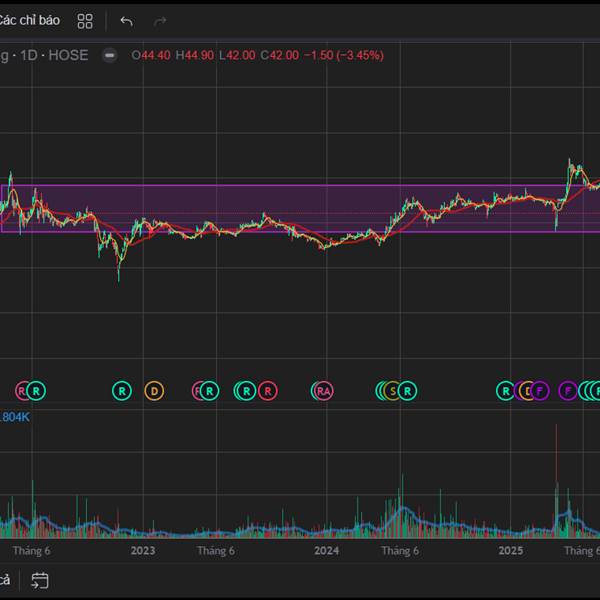
Task: Click the 2025 label on time axis
Action: point(510,550)
